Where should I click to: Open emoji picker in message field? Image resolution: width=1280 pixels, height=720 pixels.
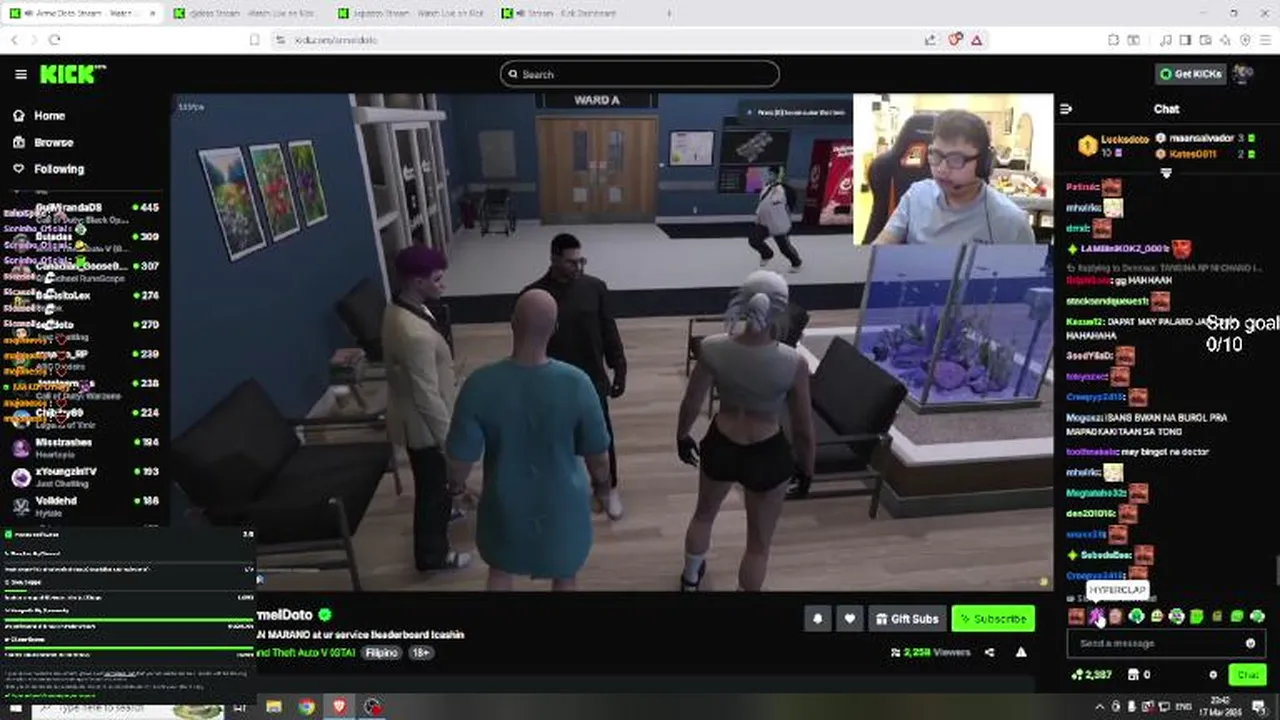tap(1250, 643)
